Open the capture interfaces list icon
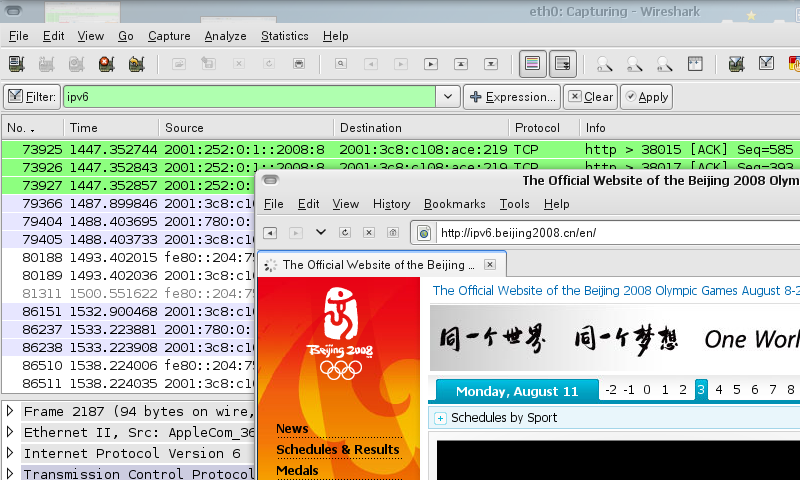The height and width of the screenshot is (480, 800). tap(16, 64)
